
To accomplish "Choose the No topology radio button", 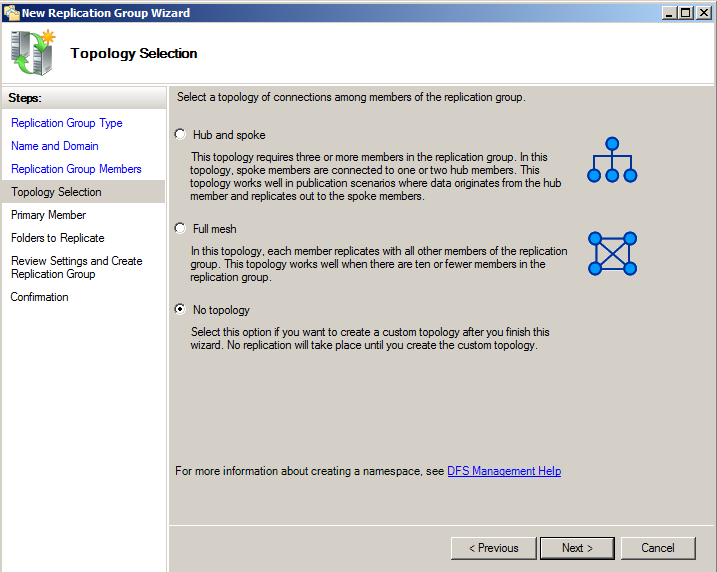I will pyautogui.click(x=180, y=310).
